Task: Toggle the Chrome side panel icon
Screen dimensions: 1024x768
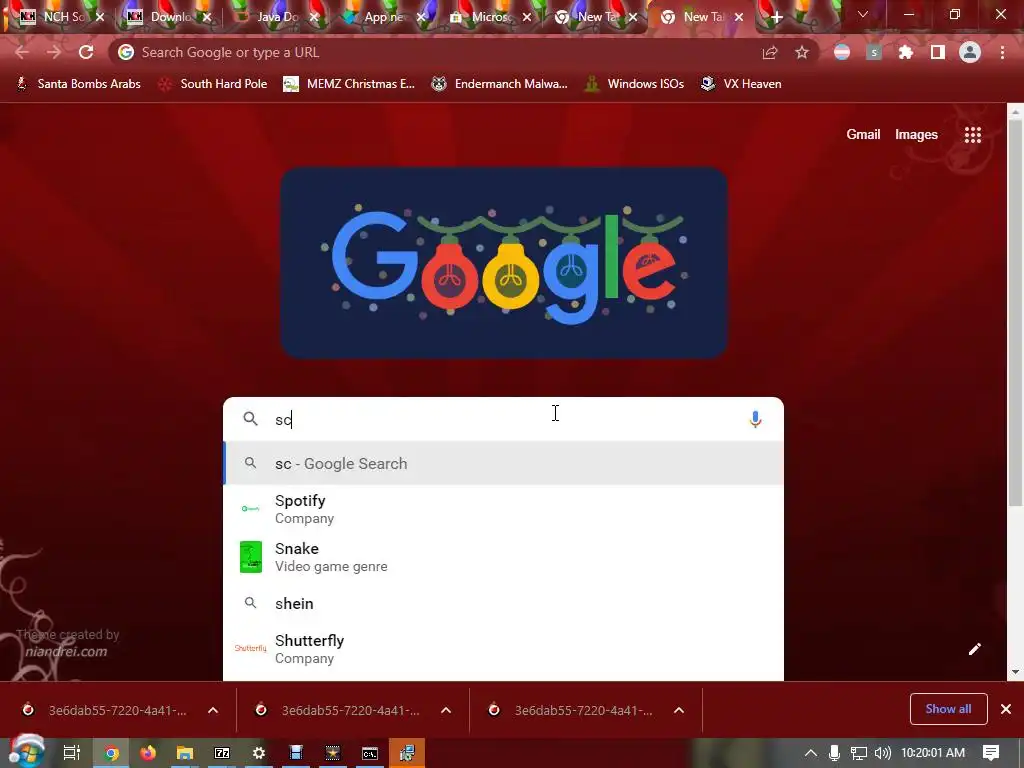Action: (x=938, y=52)
